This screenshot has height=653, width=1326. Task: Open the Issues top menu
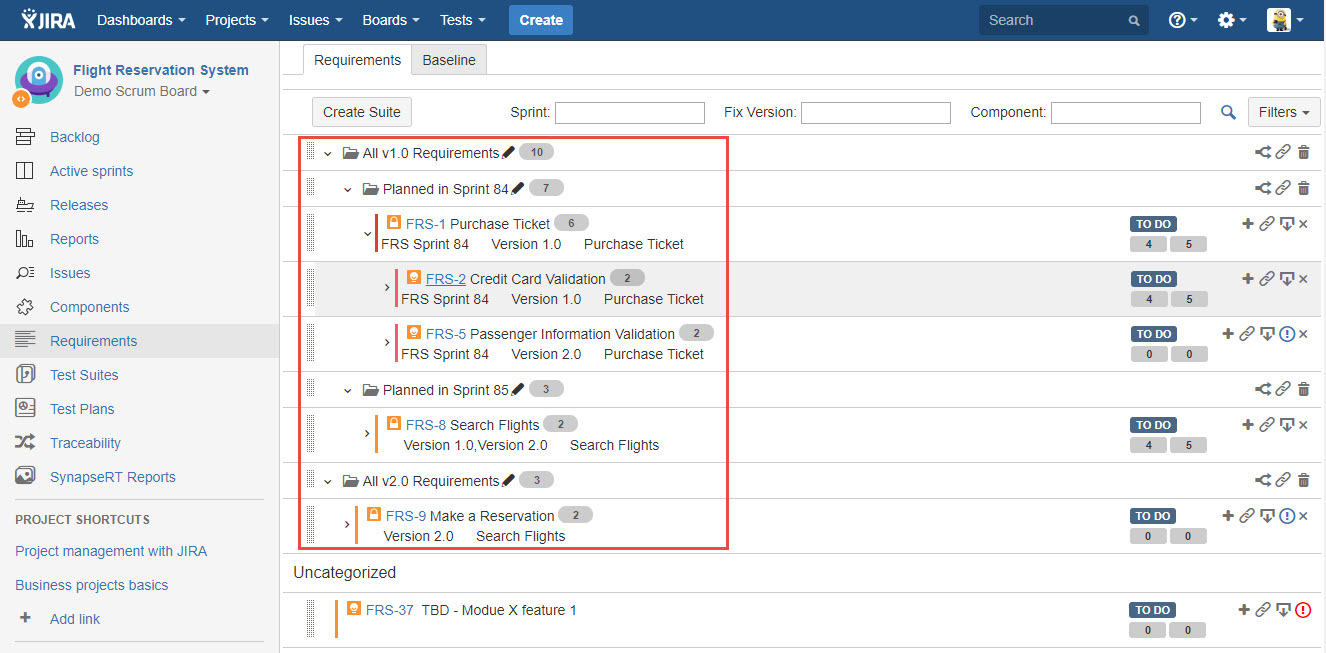[315, 20]
